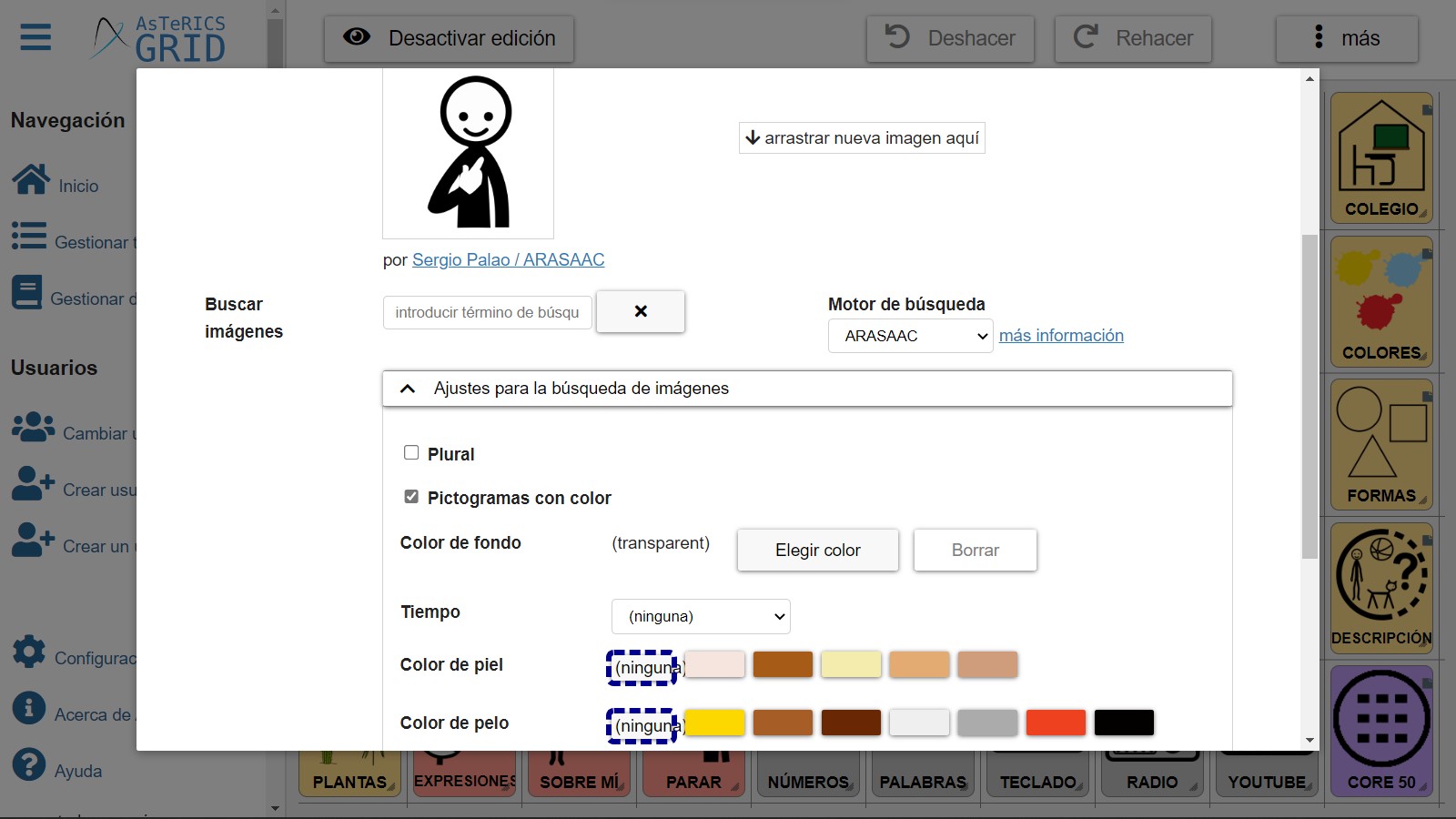Click the Ayuda question mark icon
This screenshot has width=1456, height=819.
coord(29,765)
